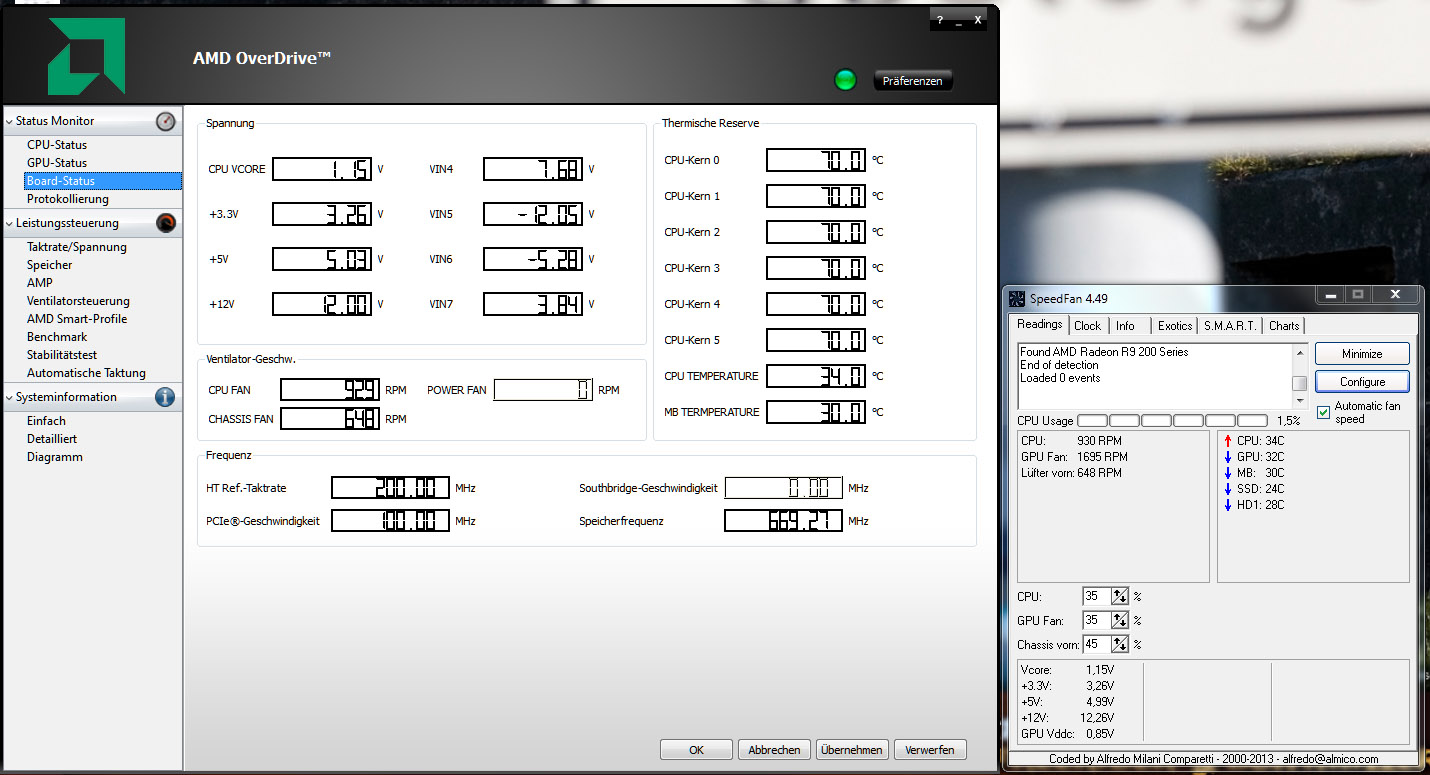Image resolution: width=1430 pixels, height=775 pixels.
Task: Click the SpeedFan title bar icon
Action: coord(1017,298)
